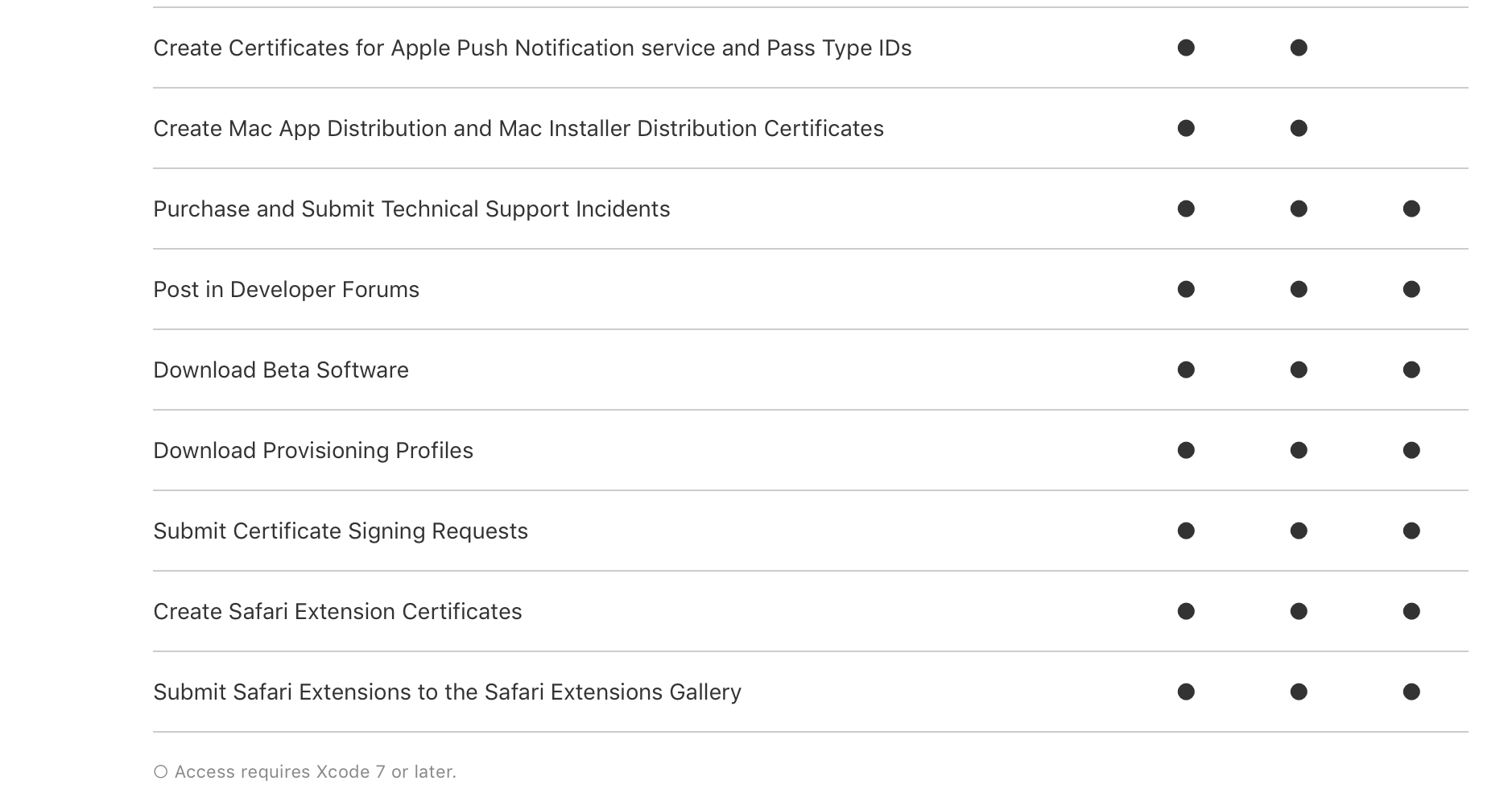This screenshot has height=789, width=1512.
Task: Click "Create Certificates for Apple Push Notification" row text
Action: point(532,48)
